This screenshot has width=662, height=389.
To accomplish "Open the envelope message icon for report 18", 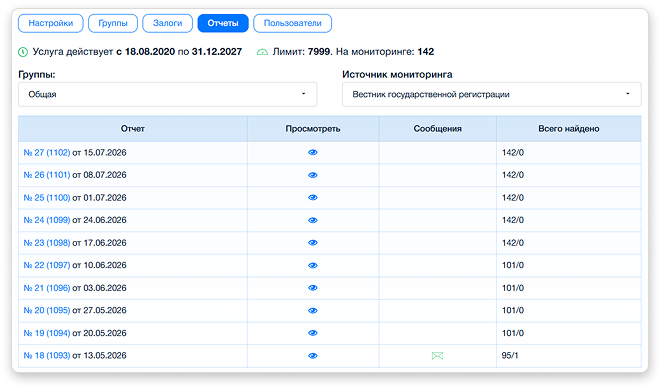I will point(437,356).
